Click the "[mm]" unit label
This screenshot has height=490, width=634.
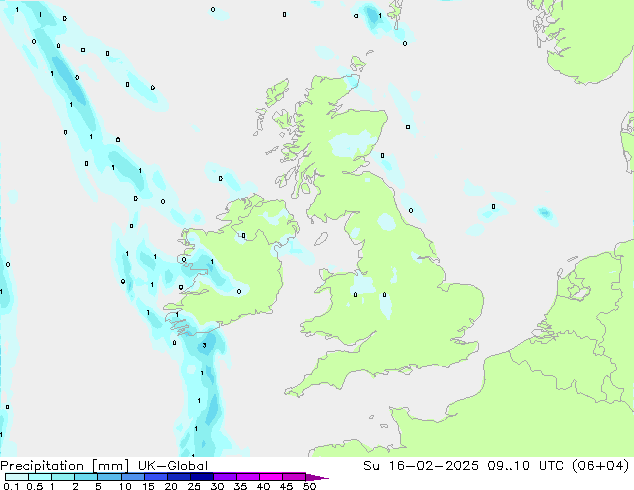coord(110,466)
